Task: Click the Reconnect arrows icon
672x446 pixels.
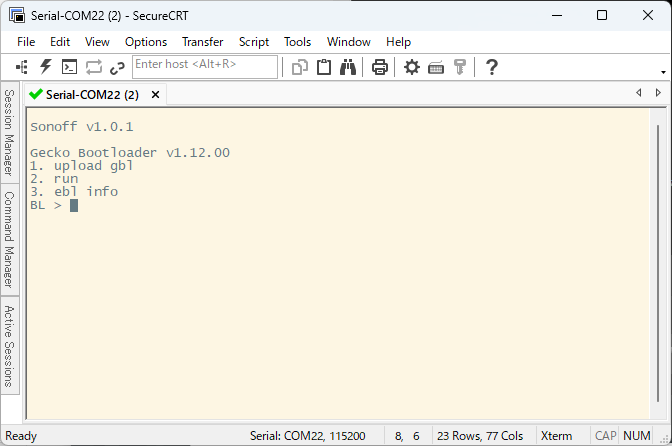Action: coord(93,67)
